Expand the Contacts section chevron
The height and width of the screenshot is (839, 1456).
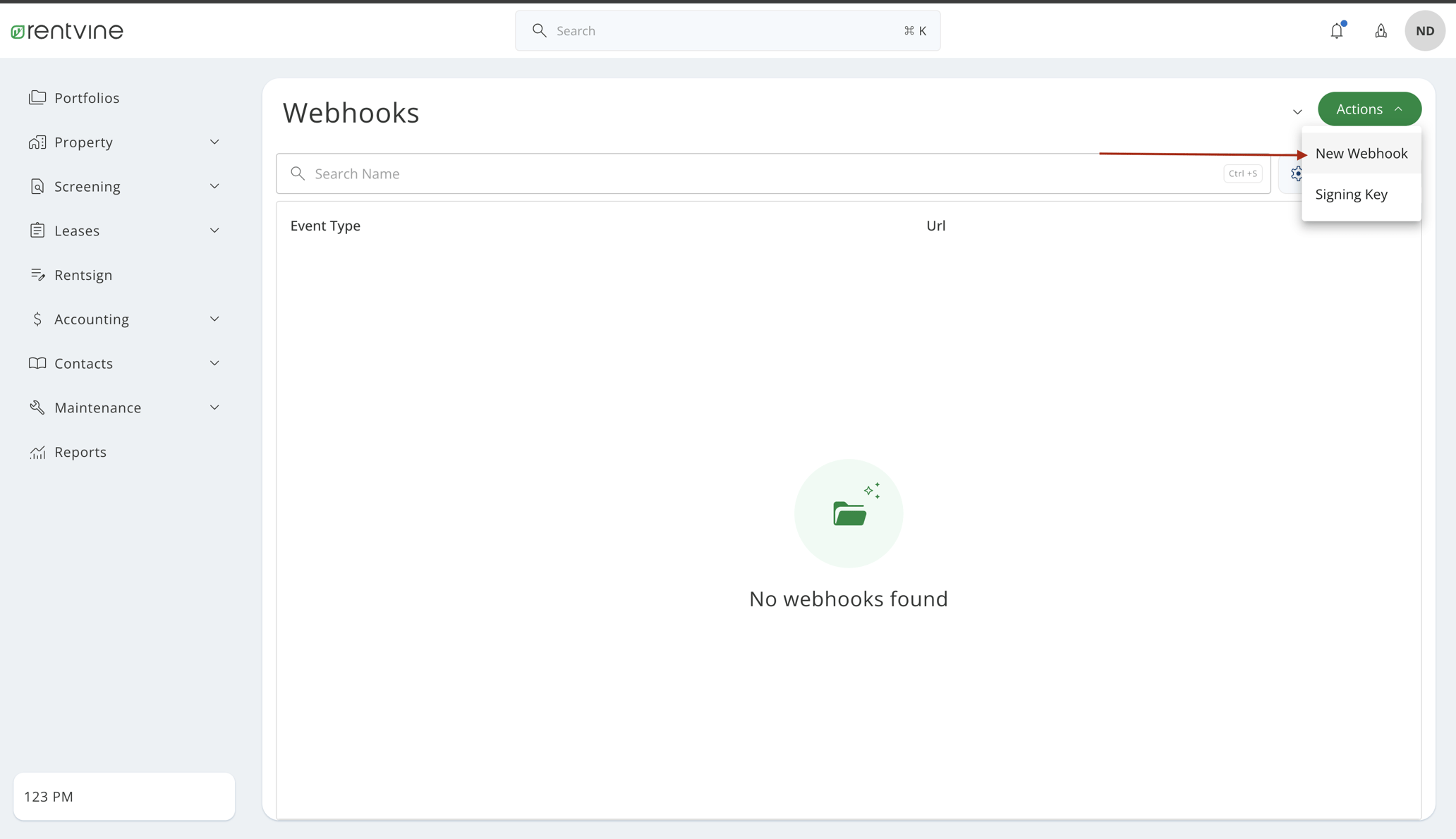214,362
